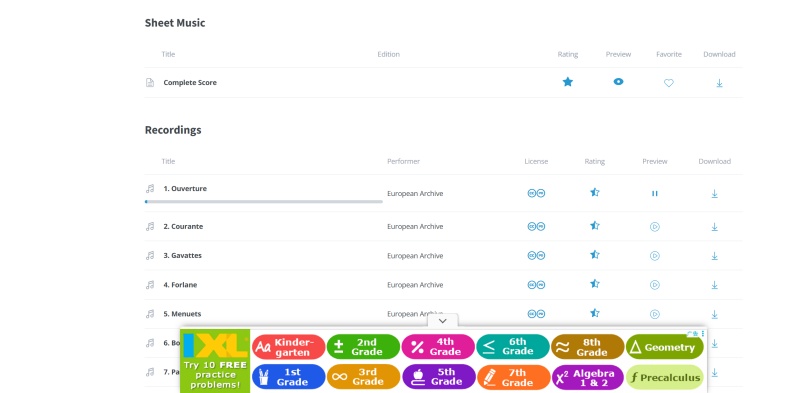The width and height of the screenshot is (800, 393).
Task: Select 1st Grade in the IXL ad
Action: click(288, 377)
